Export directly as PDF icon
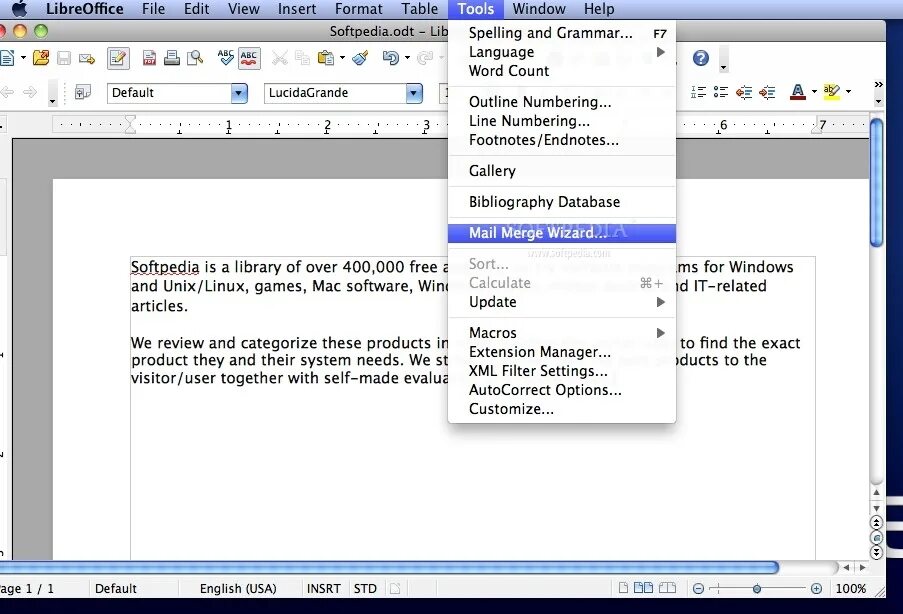903x614 pixels. pos(149,58)
